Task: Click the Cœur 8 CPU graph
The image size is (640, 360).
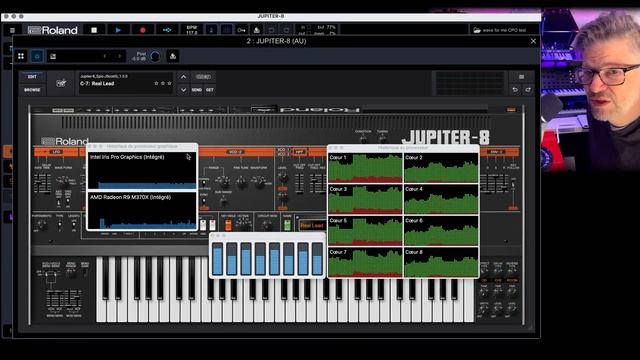Action: (441, 262)
